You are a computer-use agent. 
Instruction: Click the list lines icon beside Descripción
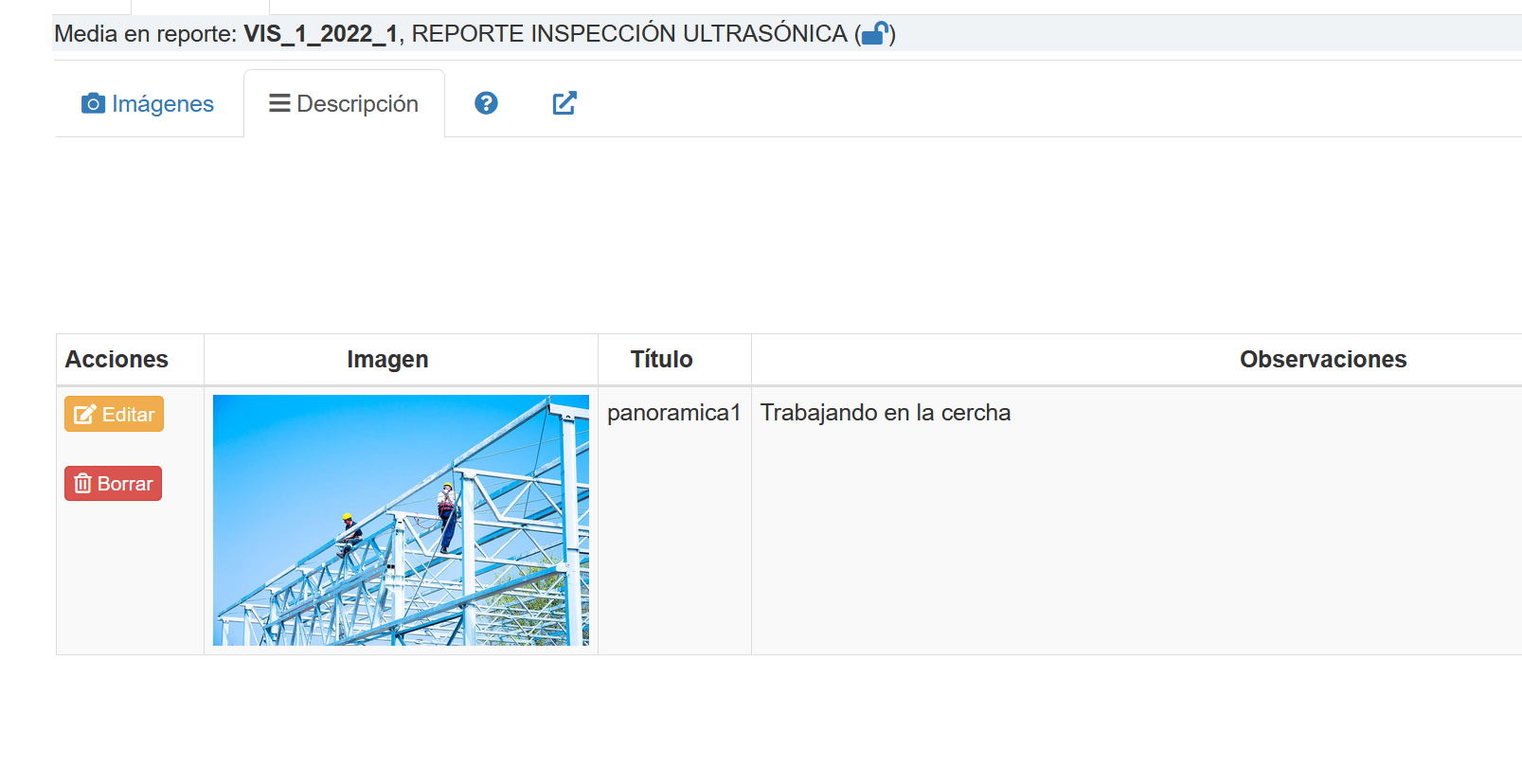click(x=279, y=103)
